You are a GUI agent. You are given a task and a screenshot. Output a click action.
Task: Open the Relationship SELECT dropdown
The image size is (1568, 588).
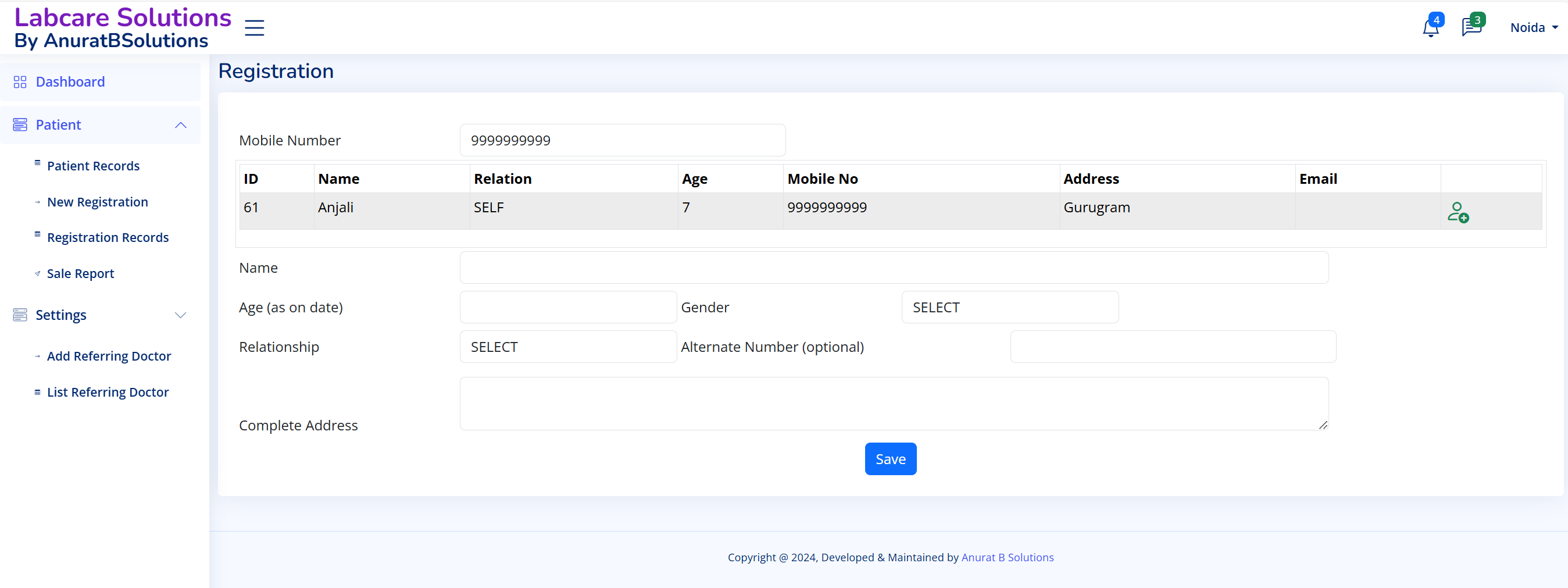(568, 347)
